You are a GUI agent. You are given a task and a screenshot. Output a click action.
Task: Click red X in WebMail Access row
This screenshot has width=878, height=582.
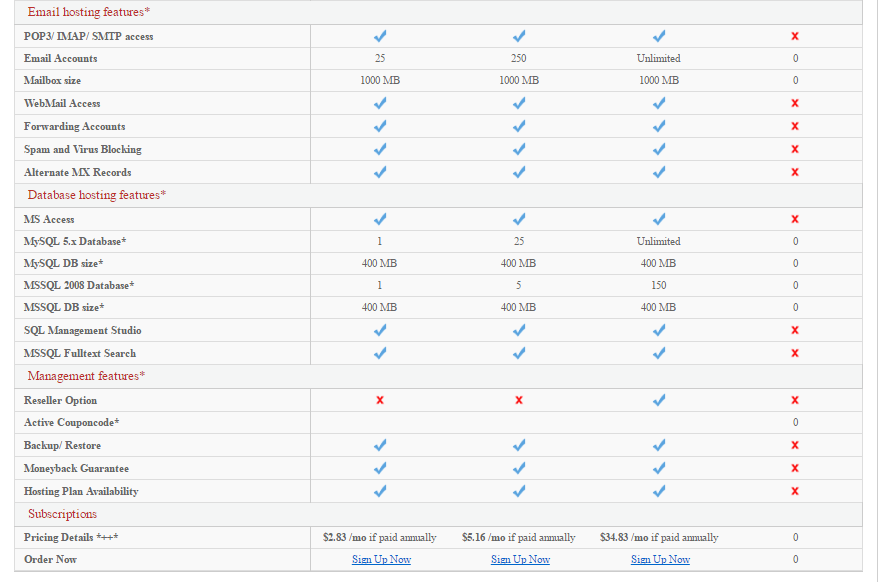pyautogui.click(x=795, y=103)
